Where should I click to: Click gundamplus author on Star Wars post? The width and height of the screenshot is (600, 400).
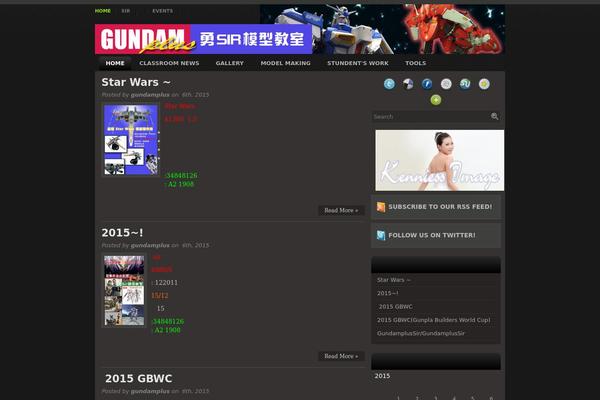tap(150, 95)
